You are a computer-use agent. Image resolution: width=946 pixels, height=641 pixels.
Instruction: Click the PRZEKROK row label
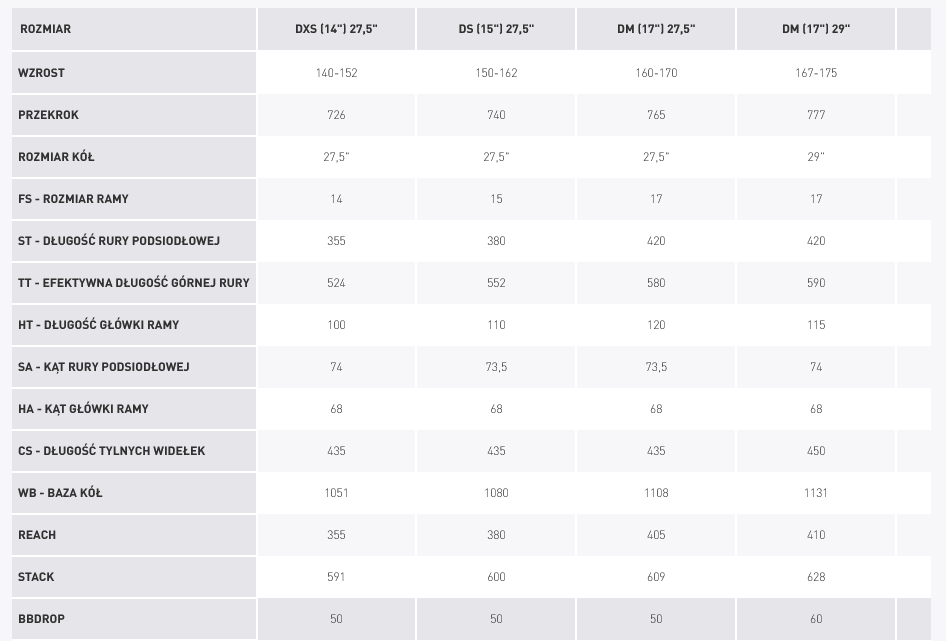click(48, 115)
